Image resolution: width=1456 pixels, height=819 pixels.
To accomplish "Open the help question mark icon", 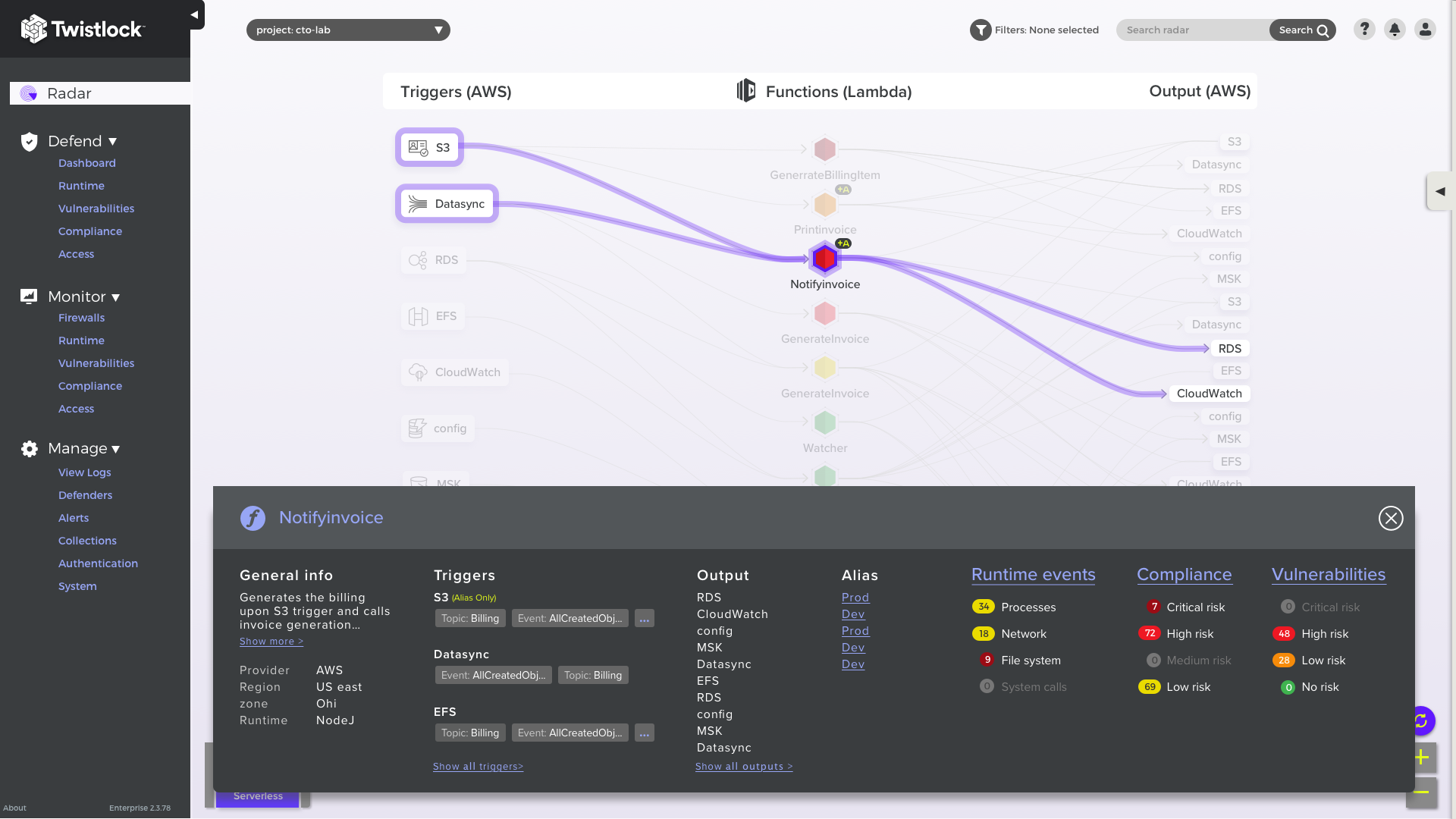I will click(1364, 30).
